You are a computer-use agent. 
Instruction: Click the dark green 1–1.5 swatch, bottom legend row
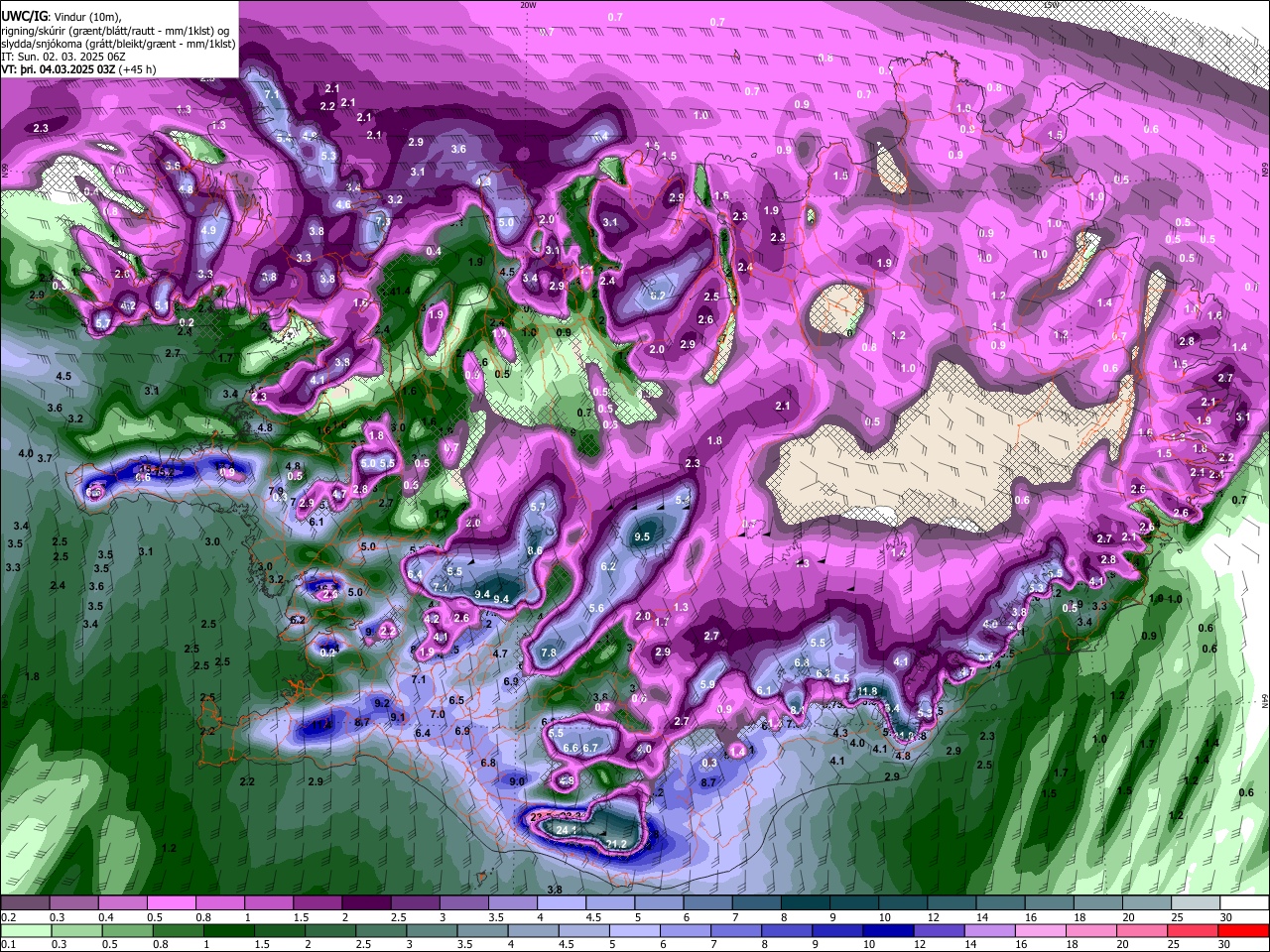[228, 930]
